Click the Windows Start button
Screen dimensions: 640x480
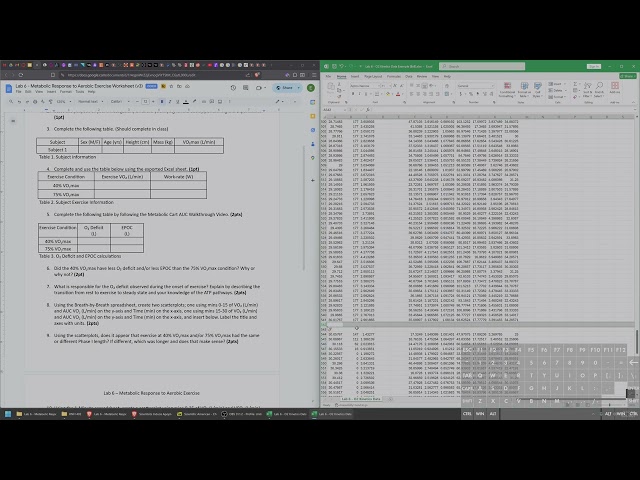click(8, 414)
